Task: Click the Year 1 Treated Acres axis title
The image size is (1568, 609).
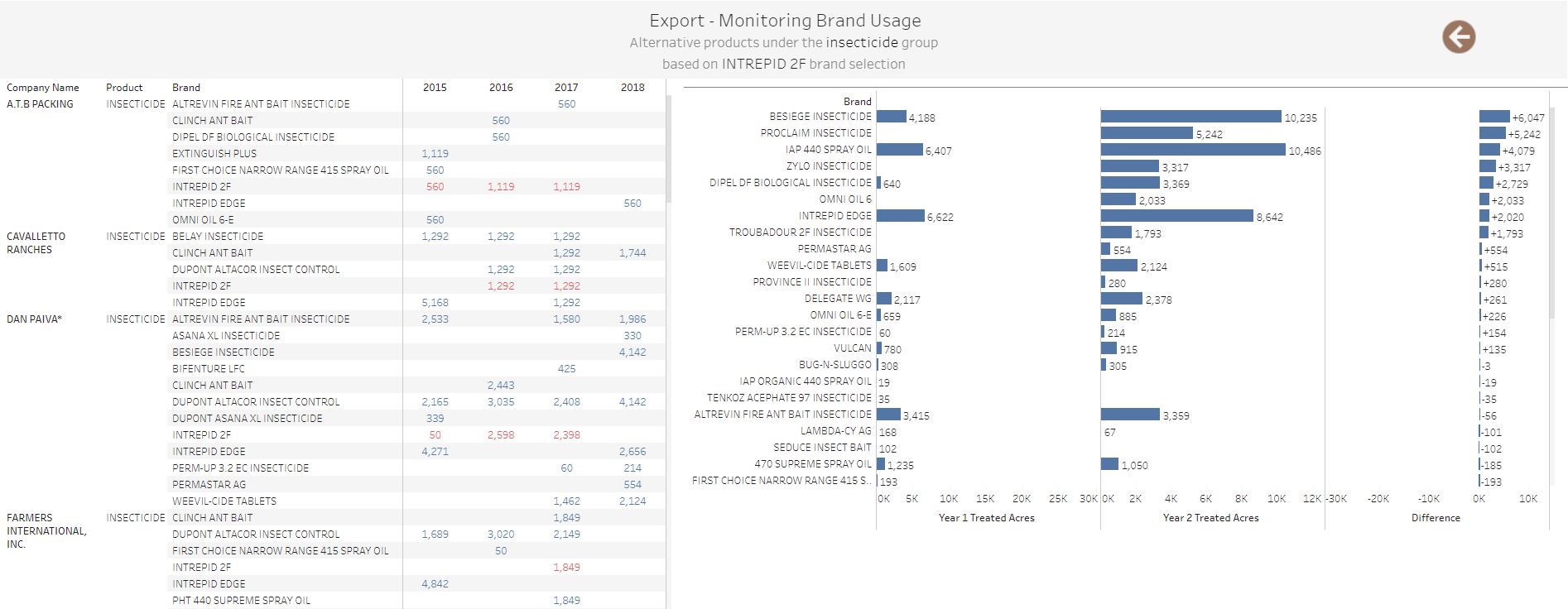Action: pyautogui.click(x=987, y=517)
